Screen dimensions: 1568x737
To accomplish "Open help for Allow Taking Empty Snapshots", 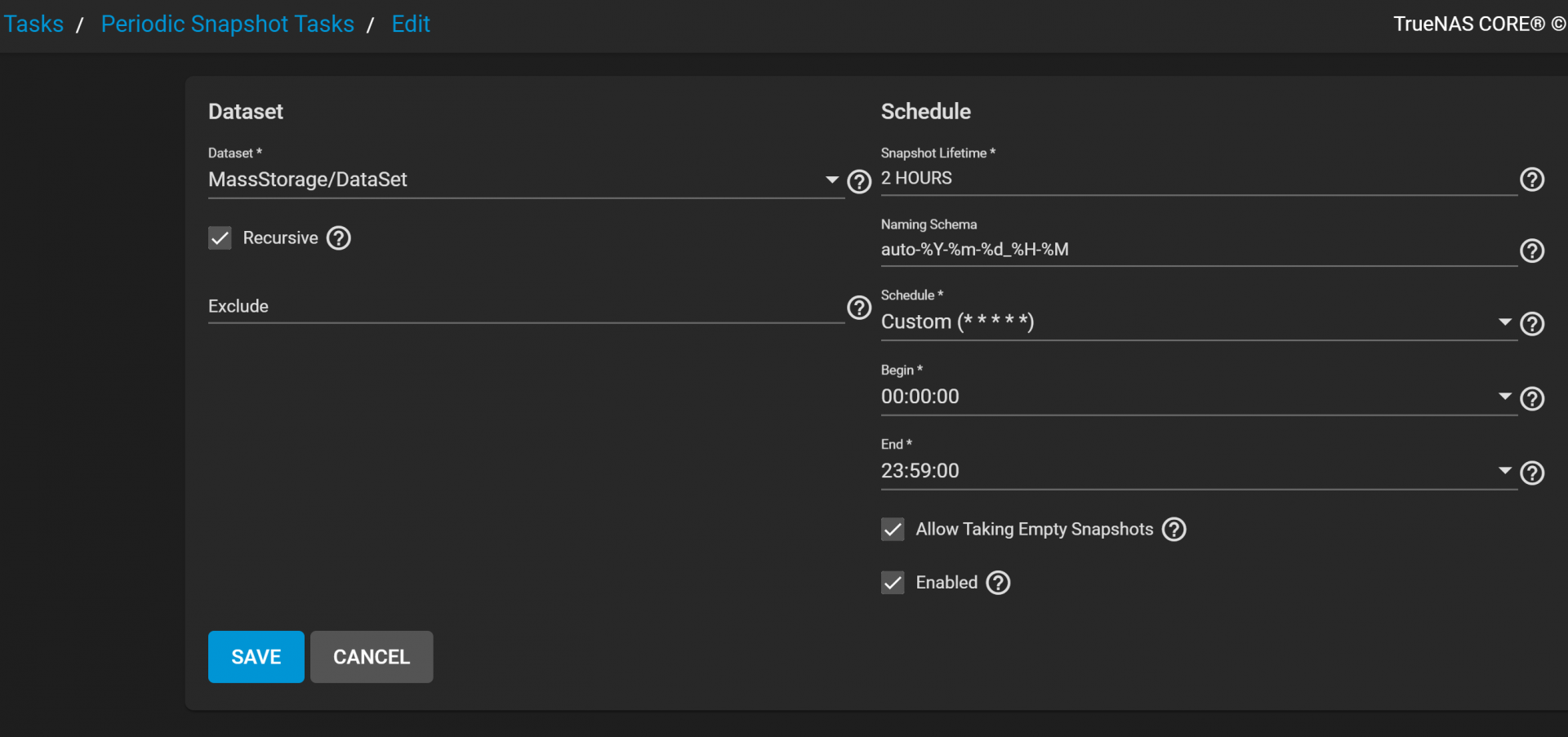I will pos(1174,530).
